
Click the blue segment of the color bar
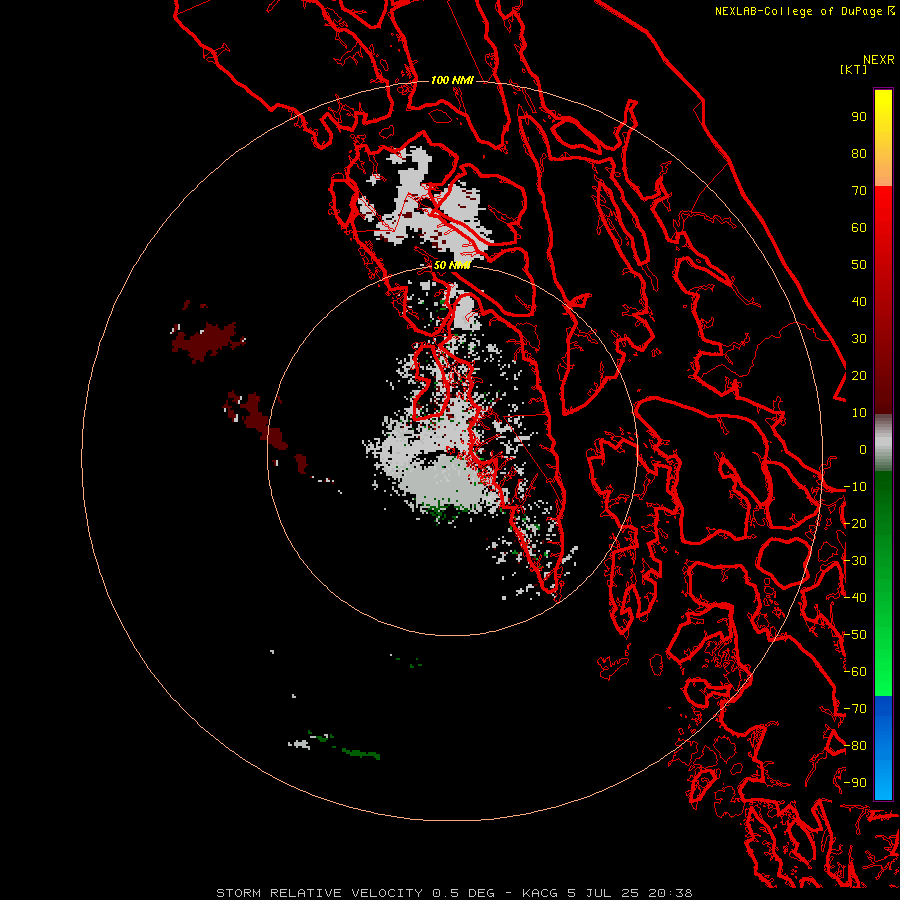tap(883, 747)
